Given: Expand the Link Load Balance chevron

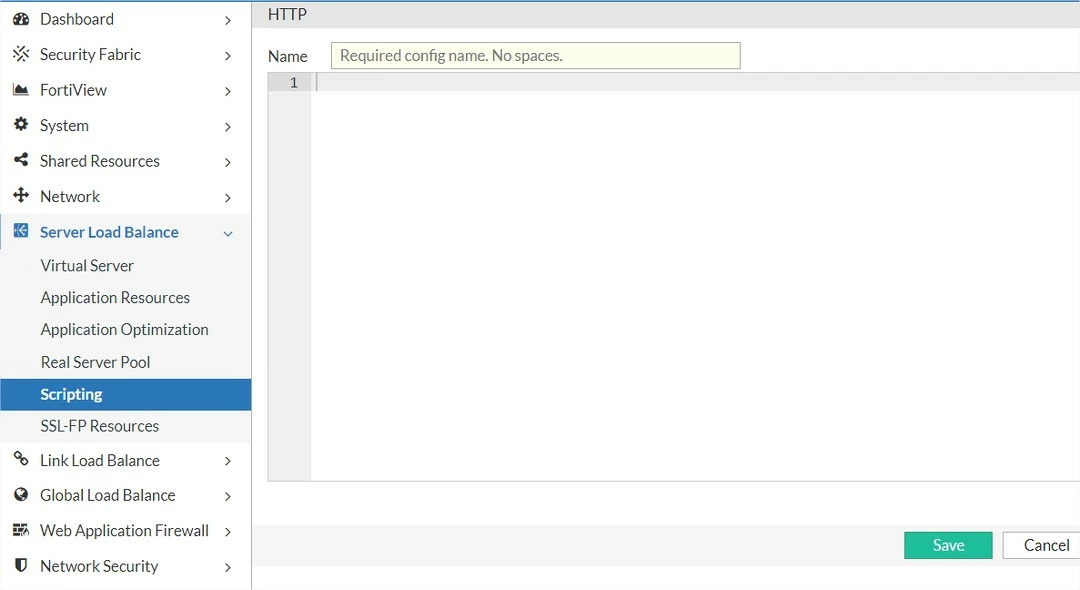Looking at the screenshot, I should click(x=228, y=461).
